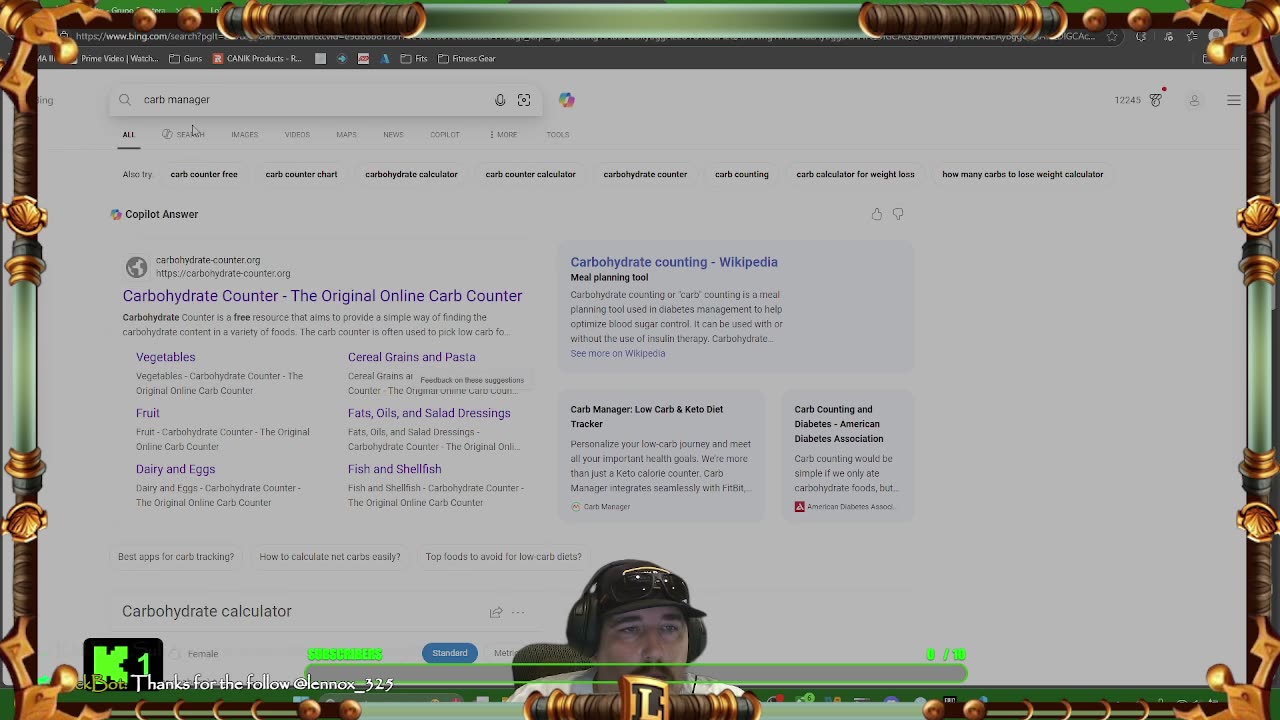Click the globe icon of carbohydrate-counter.org
1280x720 pixels.
coord(136,267)
